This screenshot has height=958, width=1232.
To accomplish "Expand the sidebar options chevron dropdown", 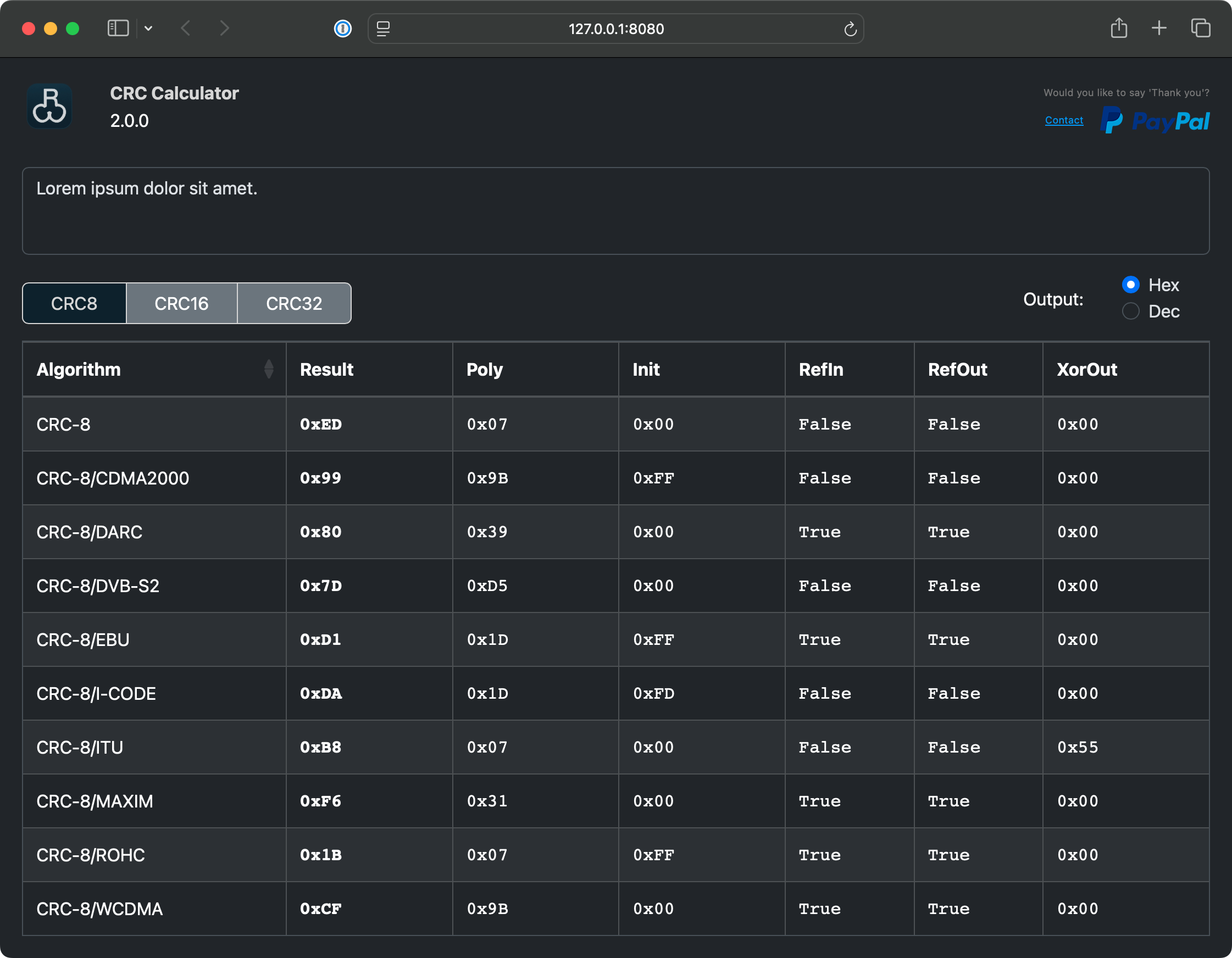I will click(x=148, y=28).
